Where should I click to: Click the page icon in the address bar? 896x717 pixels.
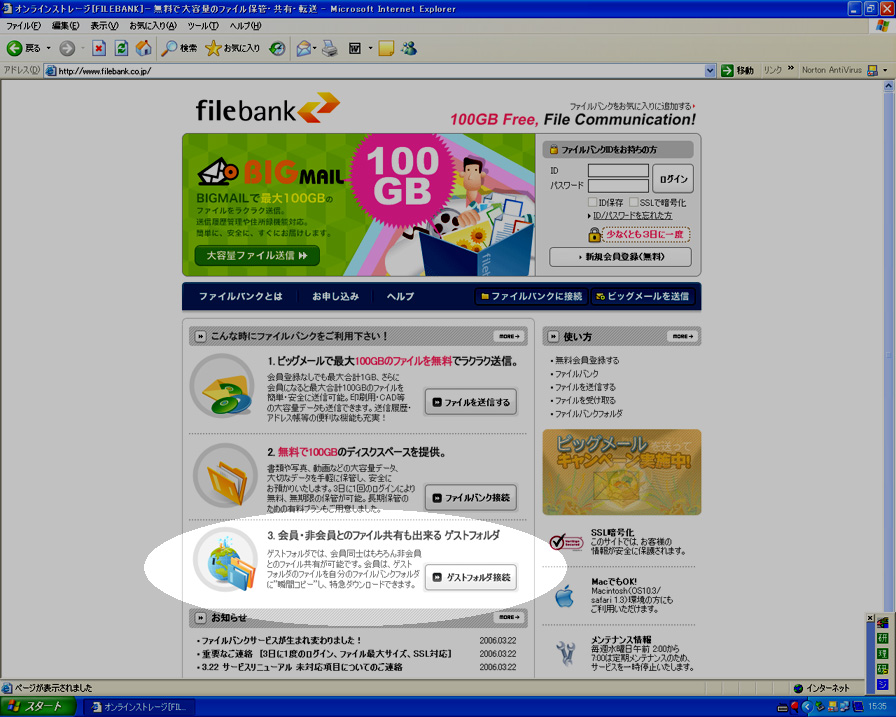51,71
